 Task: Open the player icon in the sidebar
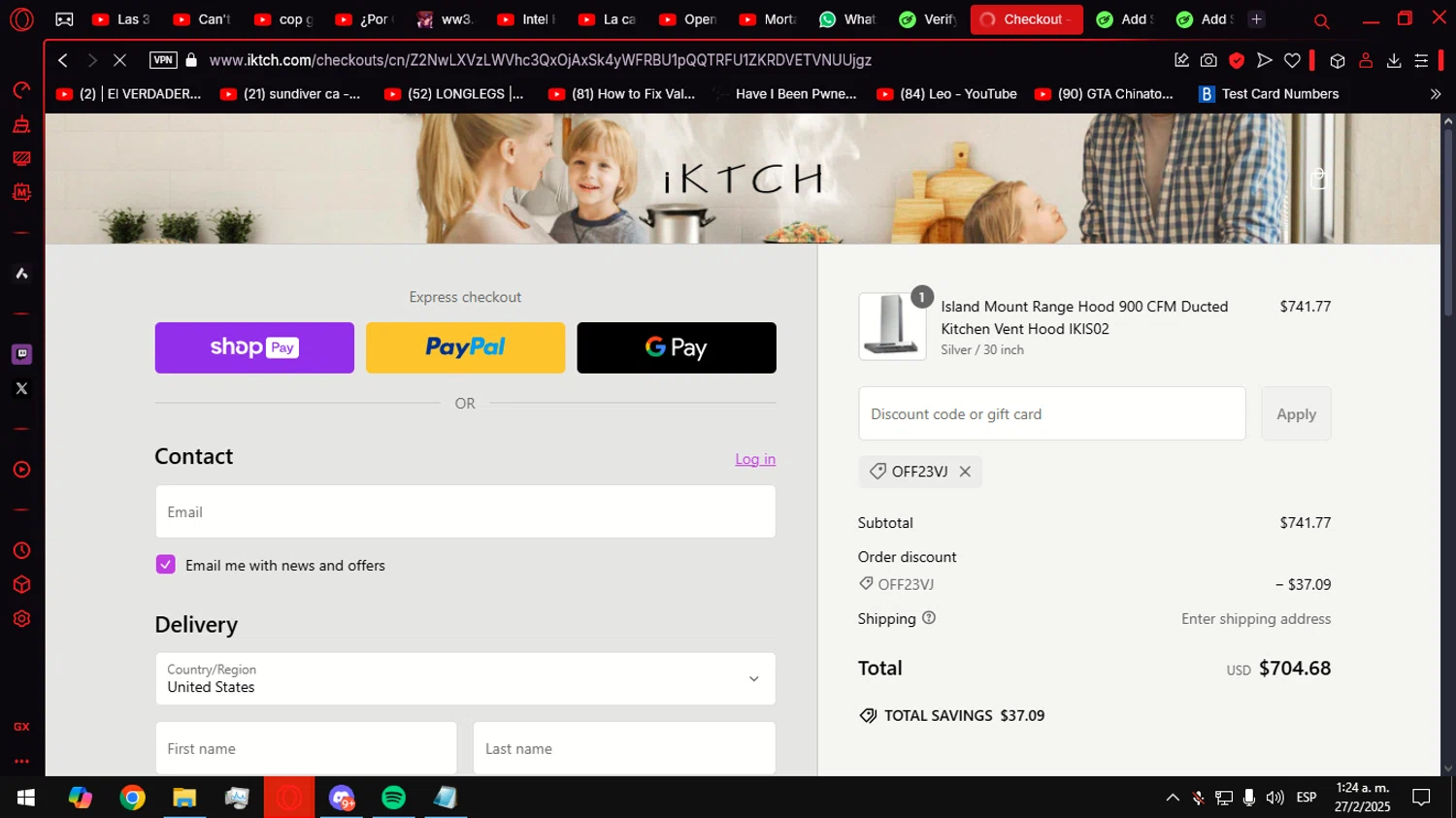tap(21, 470)
